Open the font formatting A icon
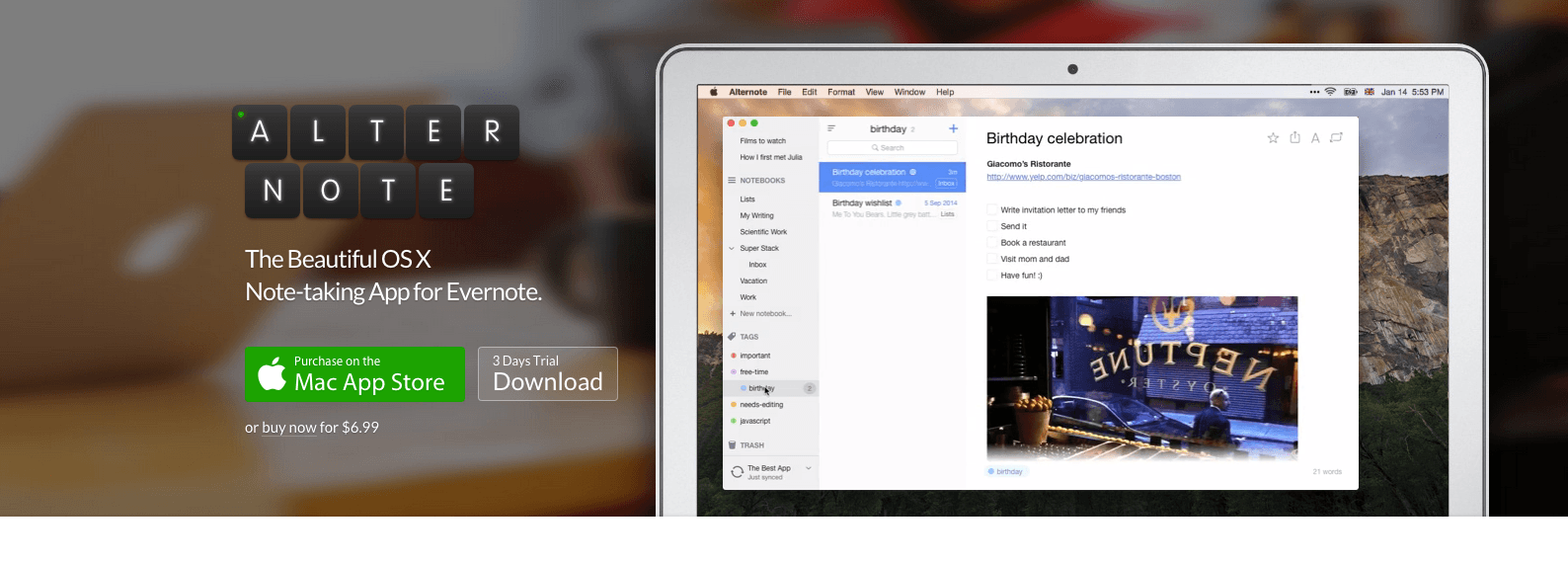Image resolution: width=1568 pixels, height=562 pixels. click(x=1315, y=138)
